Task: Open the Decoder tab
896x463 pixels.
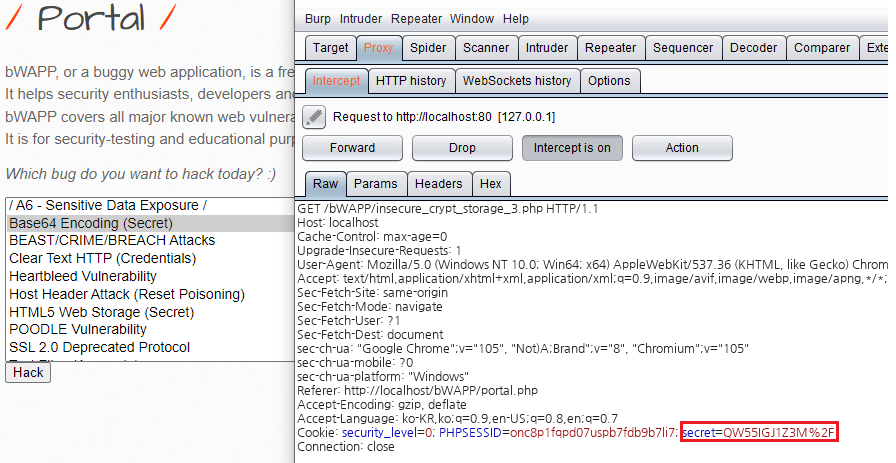Action: (x=753, y=48)
